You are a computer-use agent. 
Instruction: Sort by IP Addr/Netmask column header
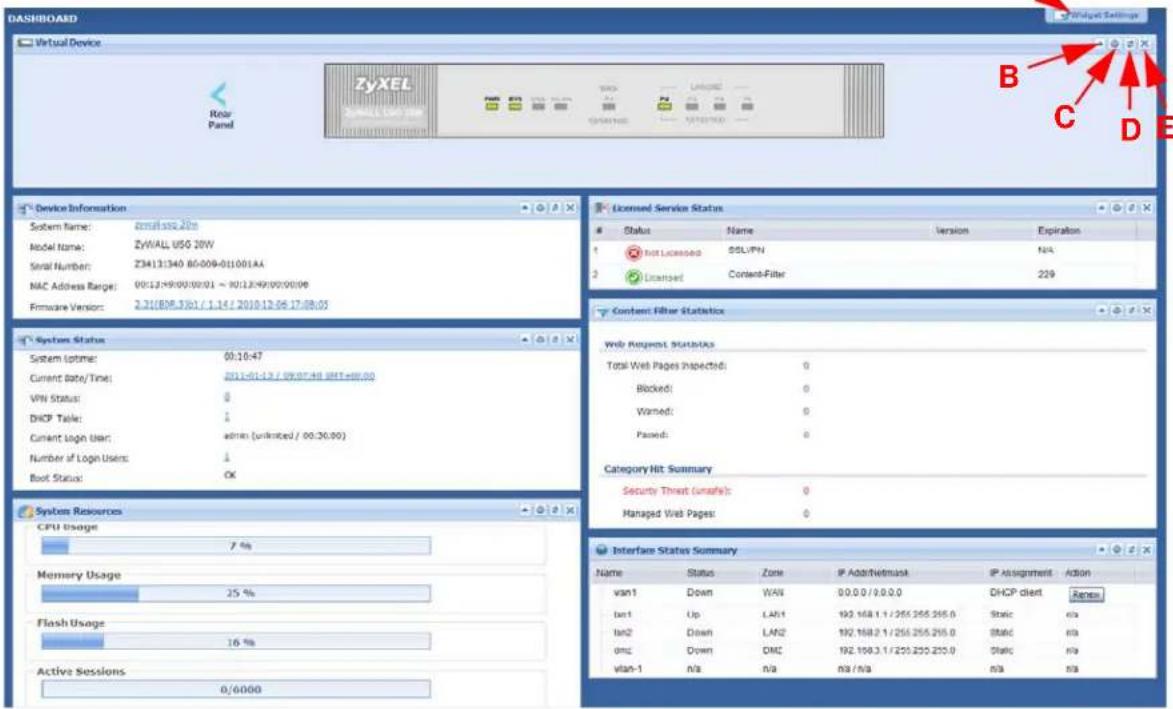pyautogui.click(x=873, y=573)
